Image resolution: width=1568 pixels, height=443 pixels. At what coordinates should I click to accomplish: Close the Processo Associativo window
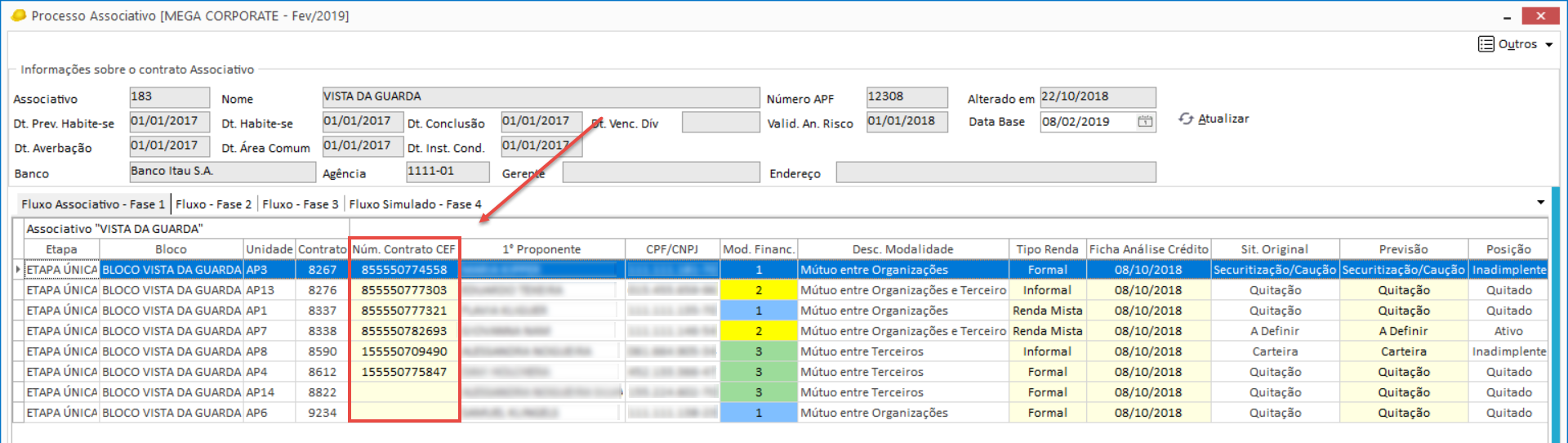pyautogui.click(x=1540, y=16)
